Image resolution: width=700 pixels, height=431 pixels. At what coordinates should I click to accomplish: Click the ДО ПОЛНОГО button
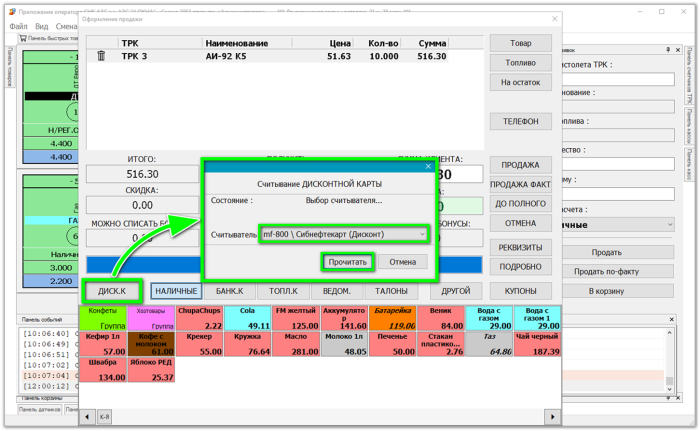pyautogui.click(x=521, y=204)
